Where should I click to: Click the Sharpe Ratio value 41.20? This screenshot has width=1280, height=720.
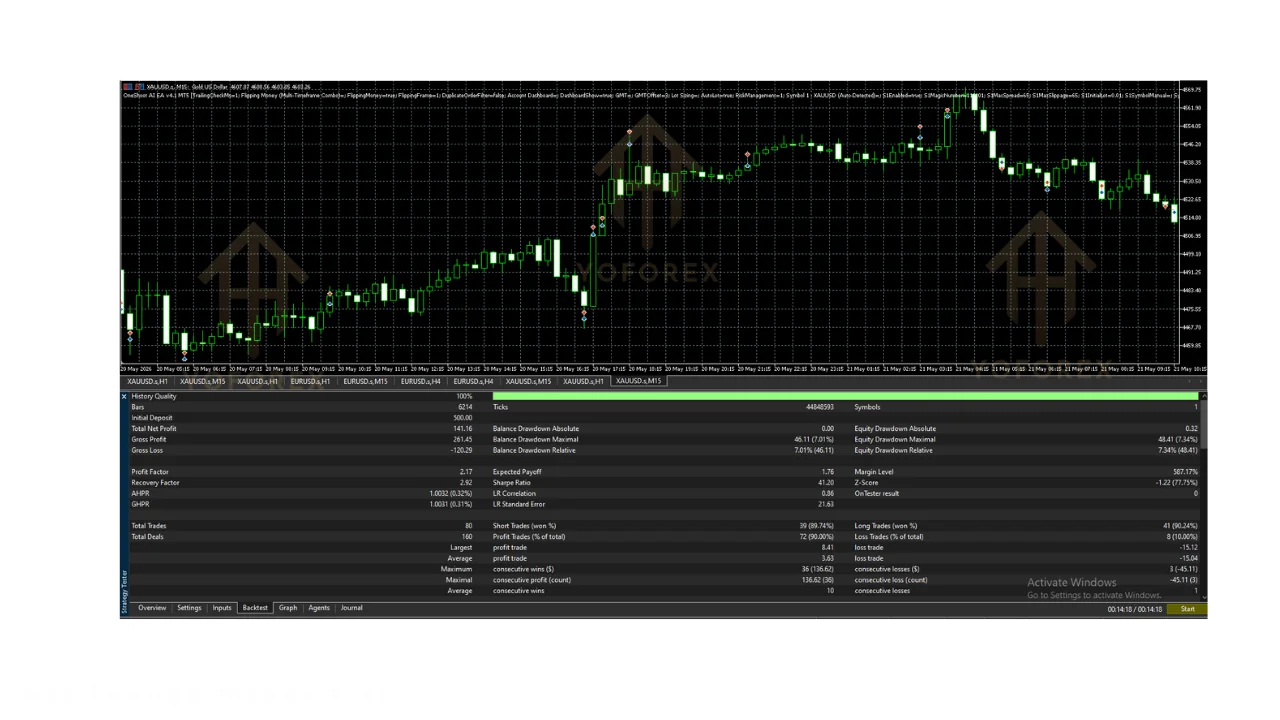click(826, 483)
